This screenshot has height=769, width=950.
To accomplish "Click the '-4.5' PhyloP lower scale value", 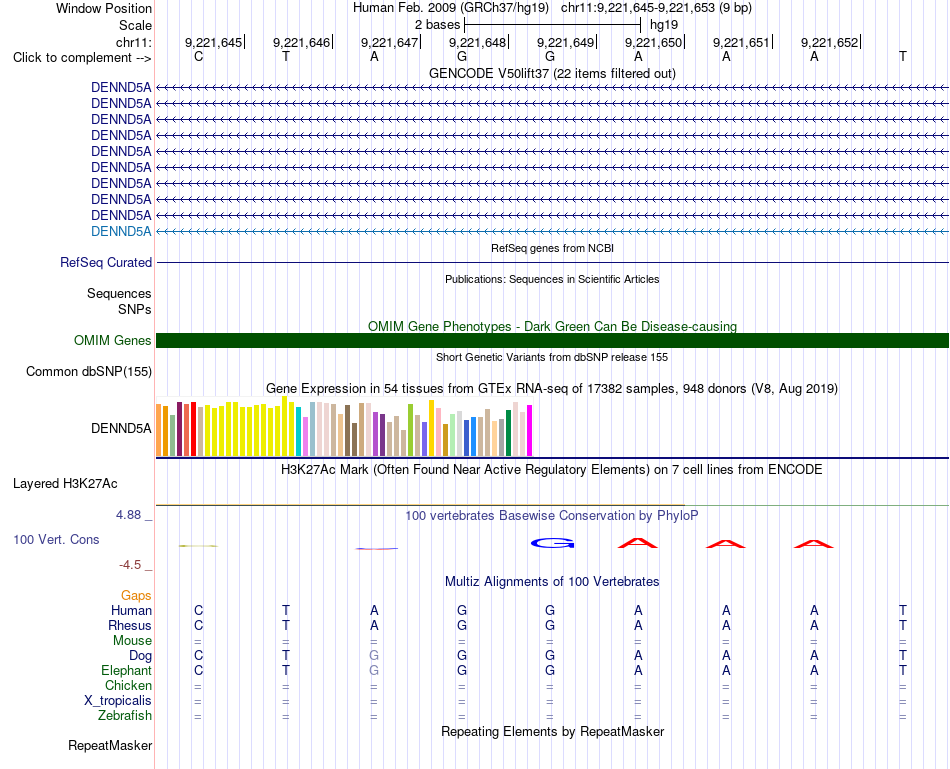I will [x=130, y=565].
